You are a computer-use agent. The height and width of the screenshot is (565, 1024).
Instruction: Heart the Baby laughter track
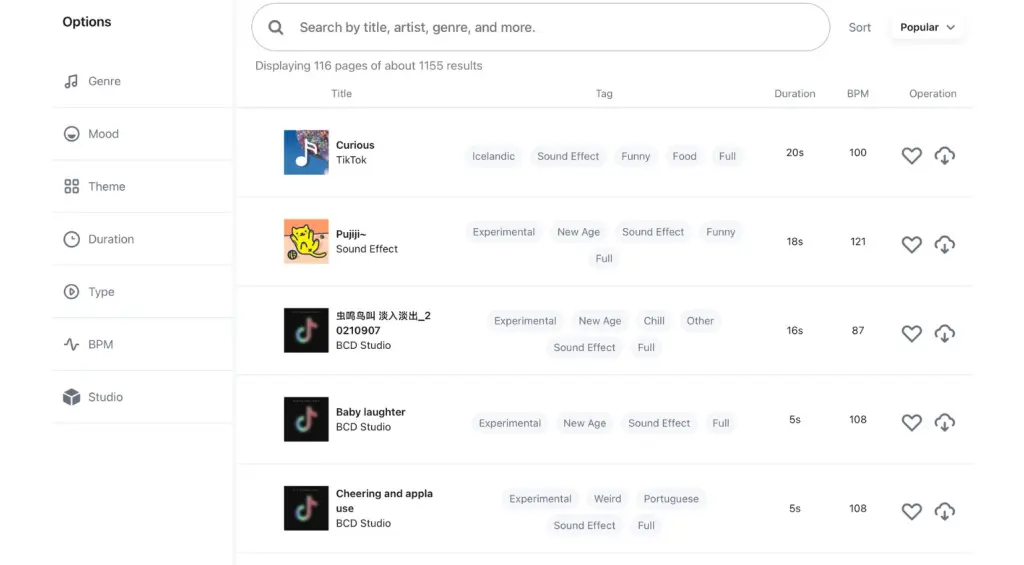coord(911,423)
